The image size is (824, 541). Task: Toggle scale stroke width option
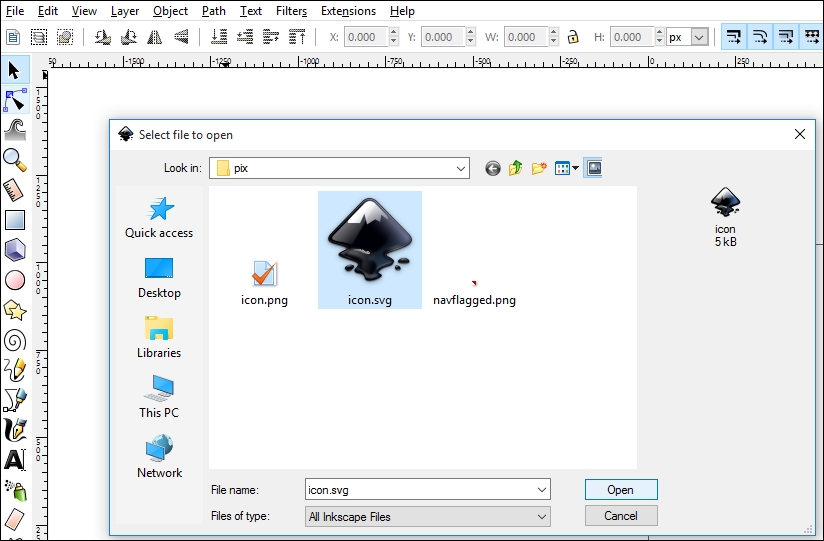[734, 37]
